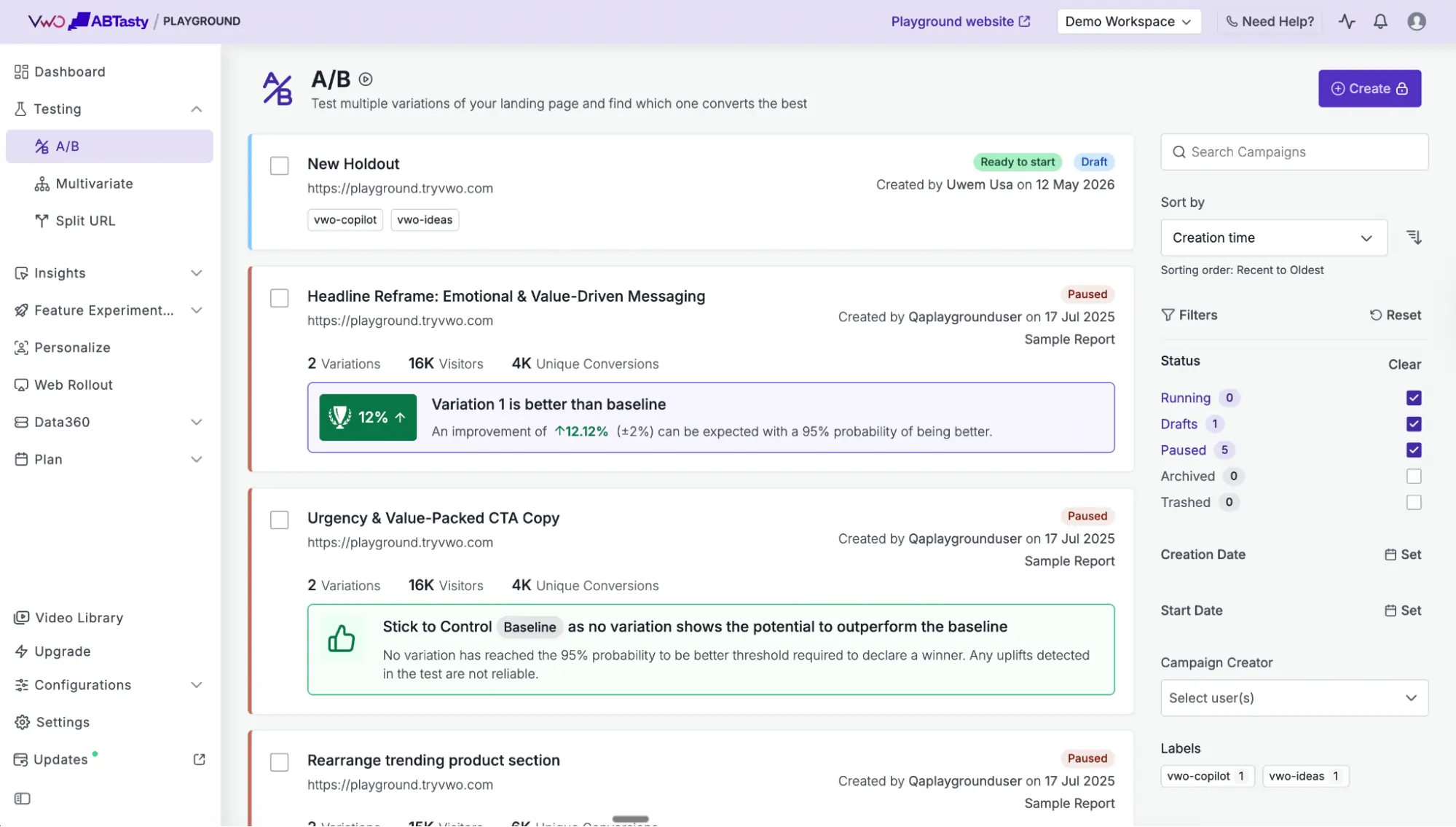
Task: Collapse the Testing section
Action: click(x=197, y=109)
